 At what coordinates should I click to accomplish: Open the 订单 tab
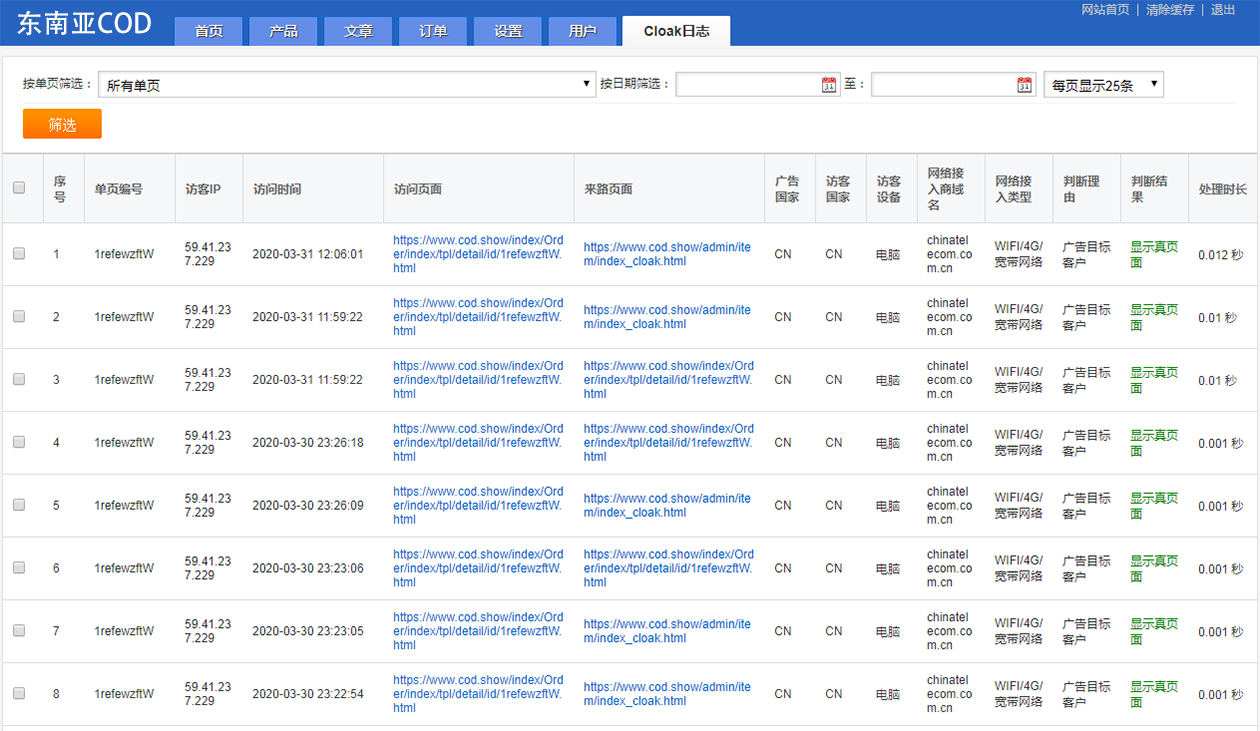point(434,31)
